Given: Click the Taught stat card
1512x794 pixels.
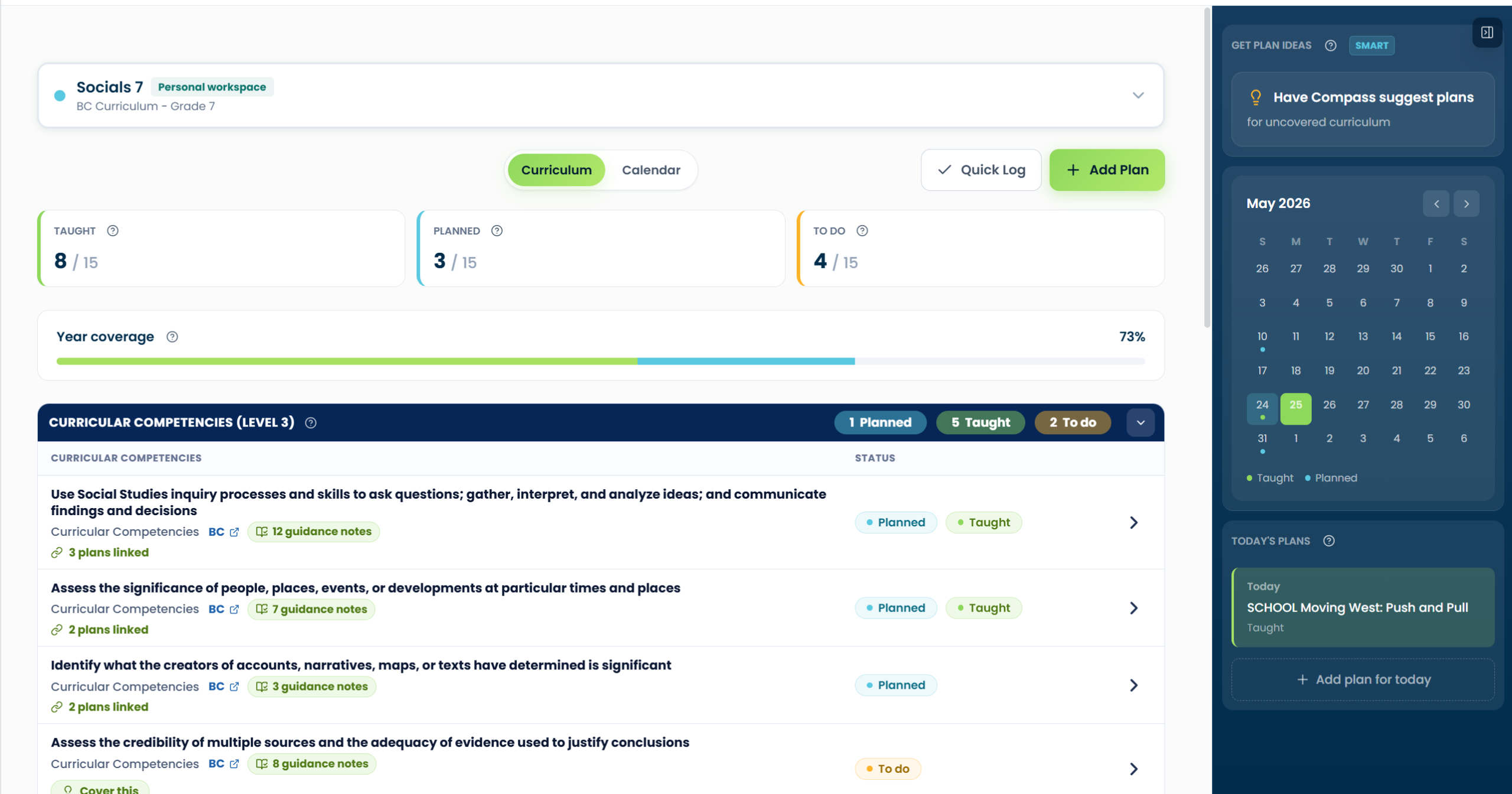Looking at the screenshot, I should click(x=221, y=249).
